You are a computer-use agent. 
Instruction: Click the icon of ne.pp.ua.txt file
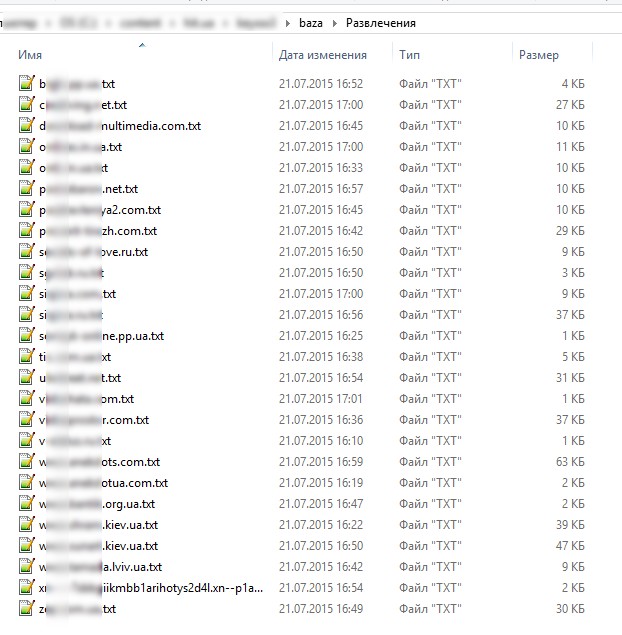tap(27, 335)
